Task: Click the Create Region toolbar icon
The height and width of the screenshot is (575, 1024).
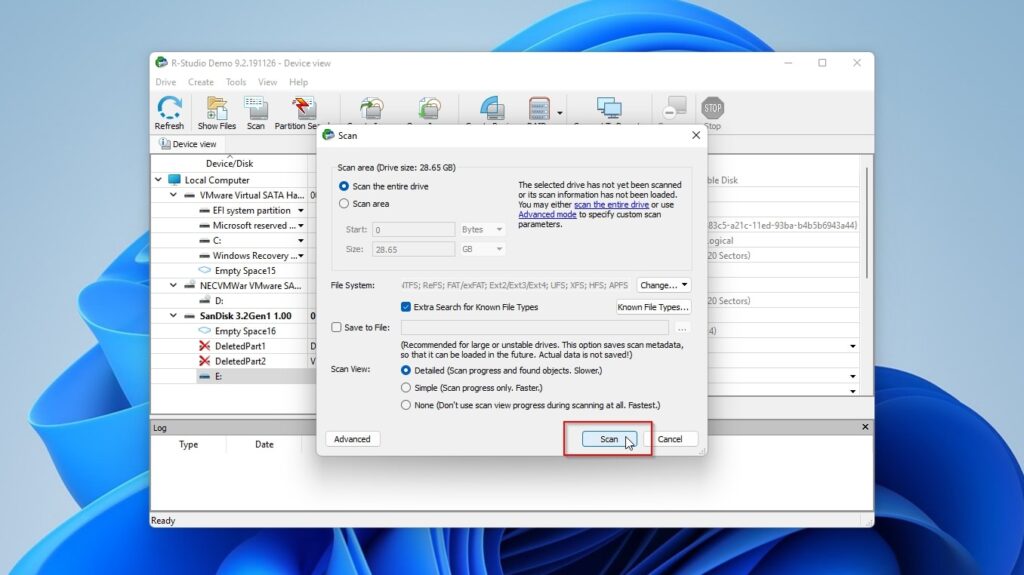Action: click(x=492, y=108)
